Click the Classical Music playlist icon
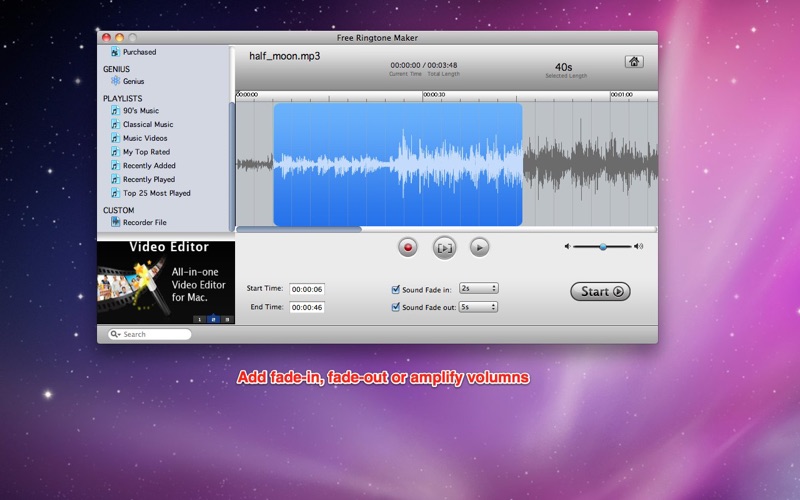 pyautogui.click(x=115, y=124)
